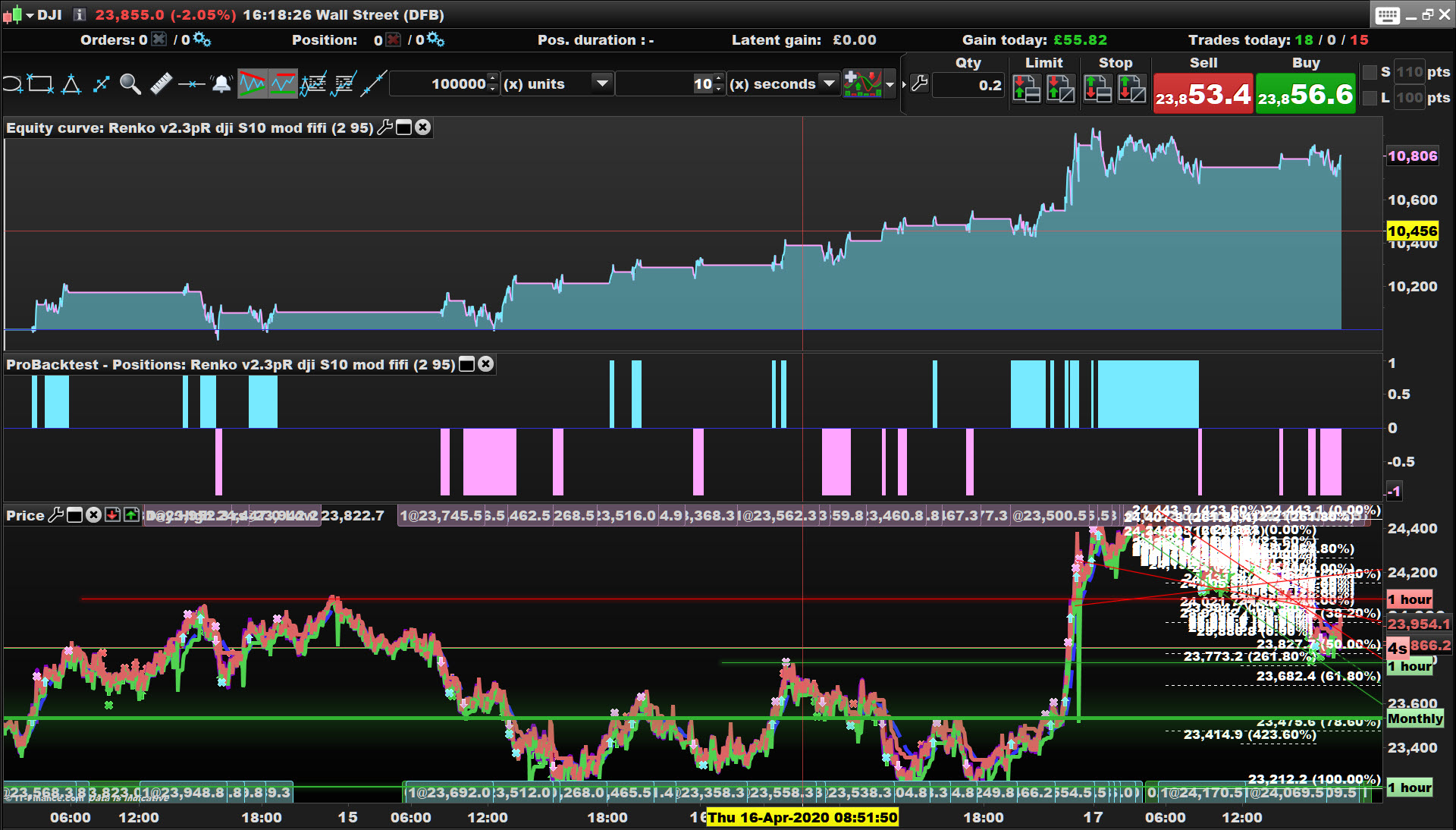This screenshot has width=1456, height=830.
Task: Expand the DJI instrument dropdown arrow
Action: click(x=30, y=15)
